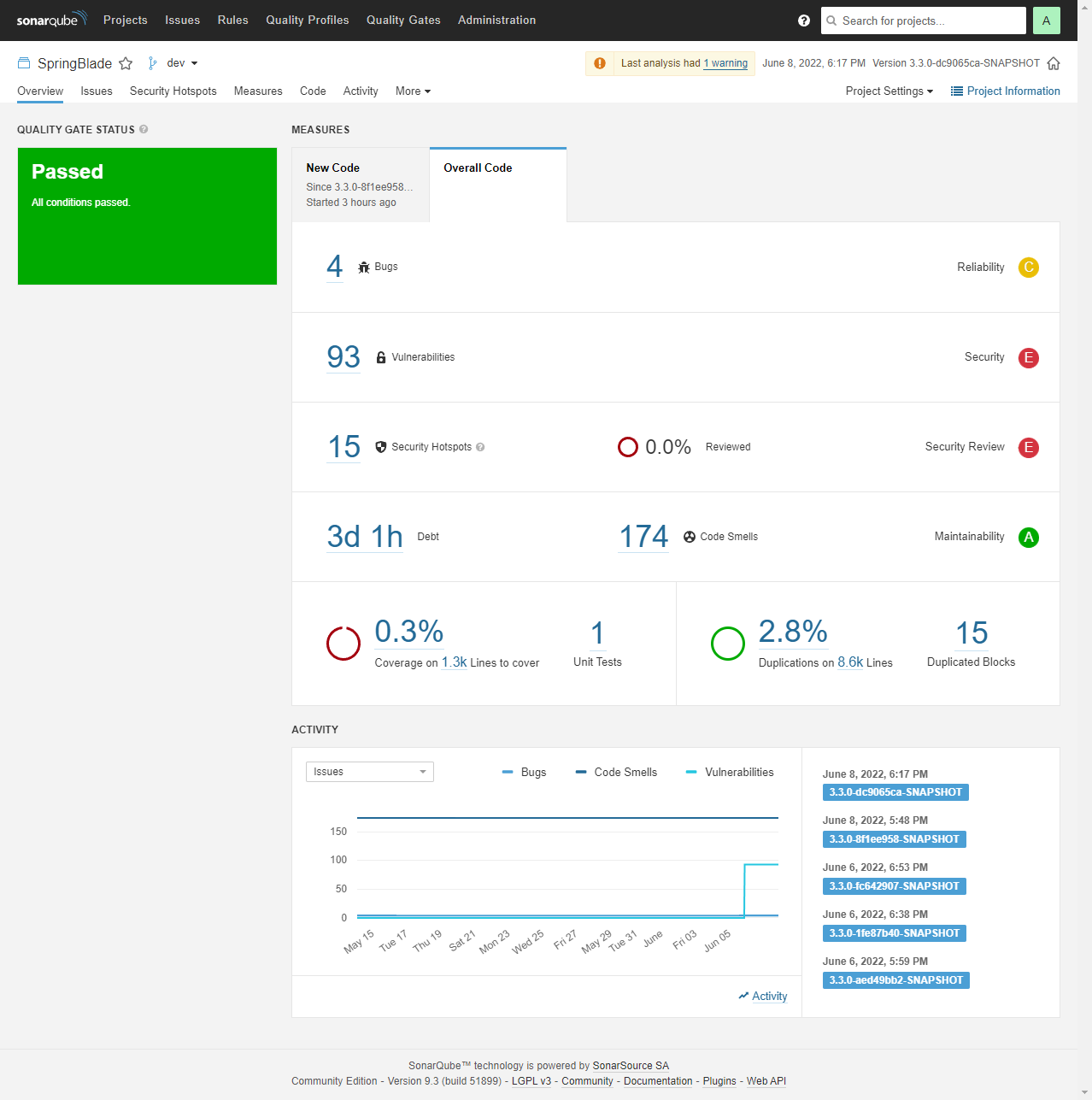Open the 4 bugs count
This screenshot has width=1092, height=1100.
(335, 267)
